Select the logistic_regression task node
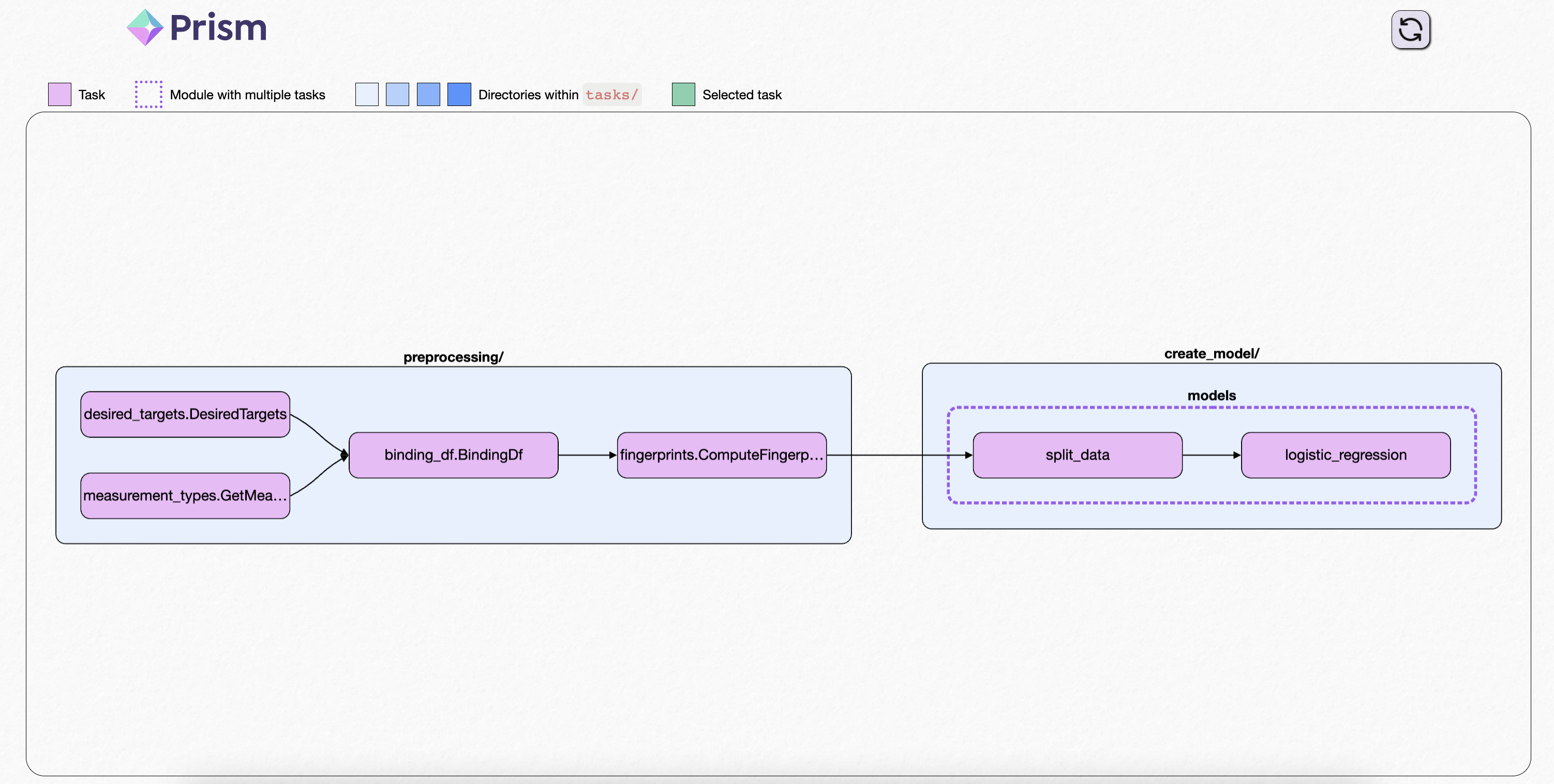Image resolution: width=1554 pixels, height=784 pixels. pos(1346,455)
